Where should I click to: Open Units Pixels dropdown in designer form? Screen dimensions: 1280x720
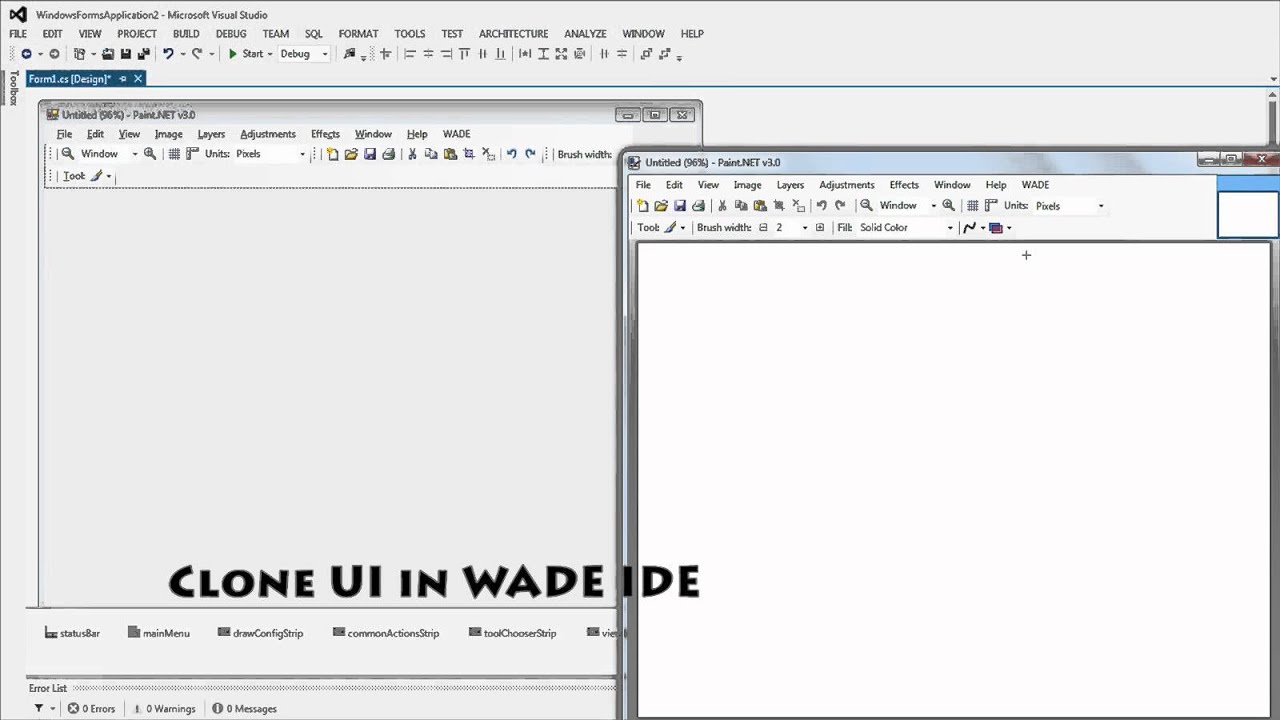pyautogui.click(x=302, y=154)
